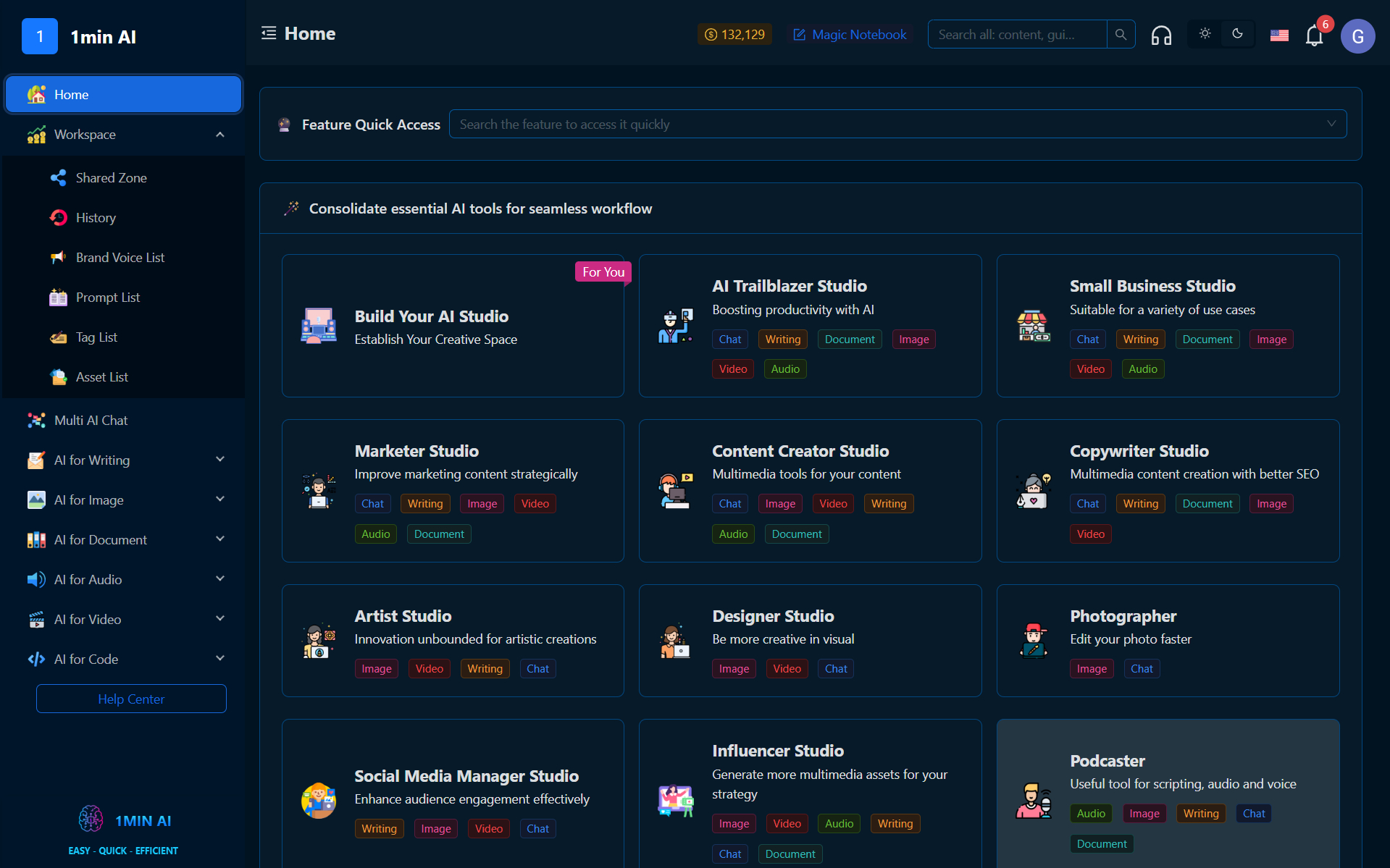Click the Influencer Studio icon
Screen dimensions: 1390x868
pyautogui.click(x=676, y=801)
